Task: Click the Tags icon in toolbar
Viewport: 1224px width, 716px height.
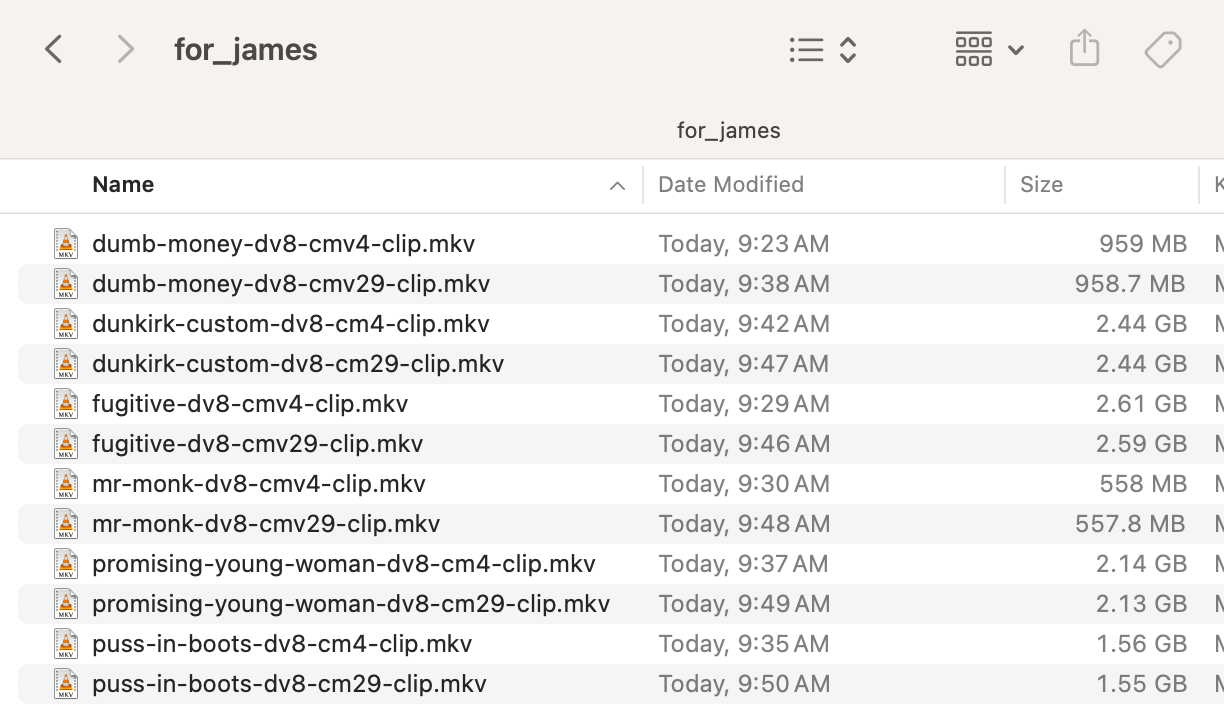Action: [x=1163, y=49]
